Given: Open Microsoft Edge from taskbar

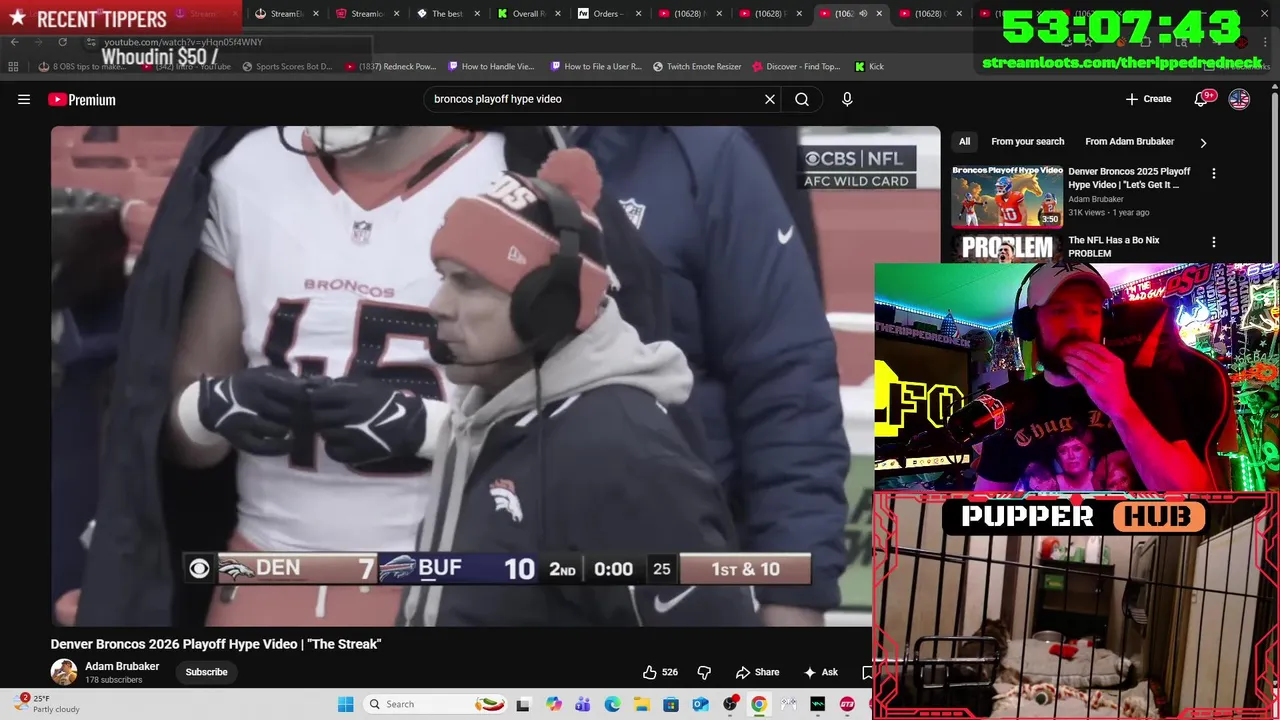Looking at the screenshot, I should click(x=612, y=705).
